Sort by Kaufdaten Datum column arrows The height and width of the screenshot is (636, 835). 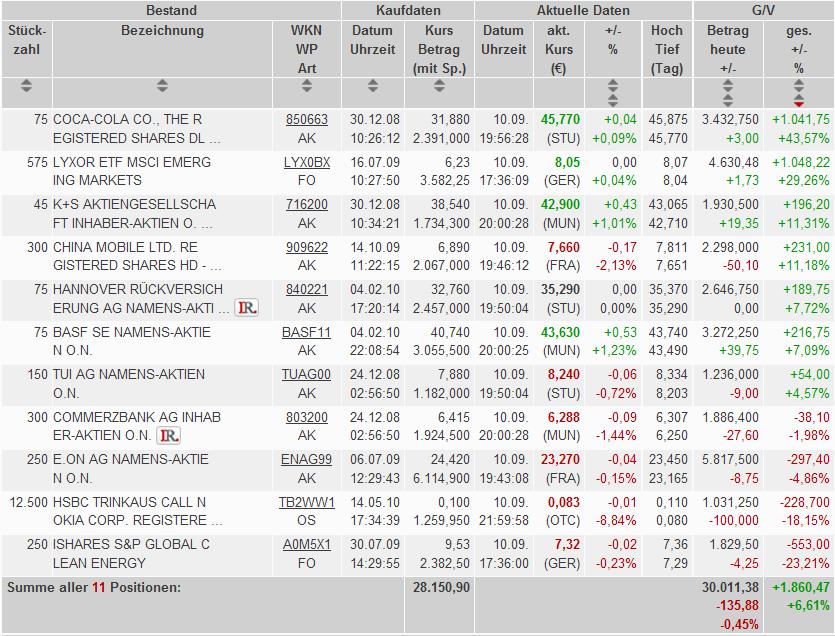pyautogui.click(x=373, y=86)
